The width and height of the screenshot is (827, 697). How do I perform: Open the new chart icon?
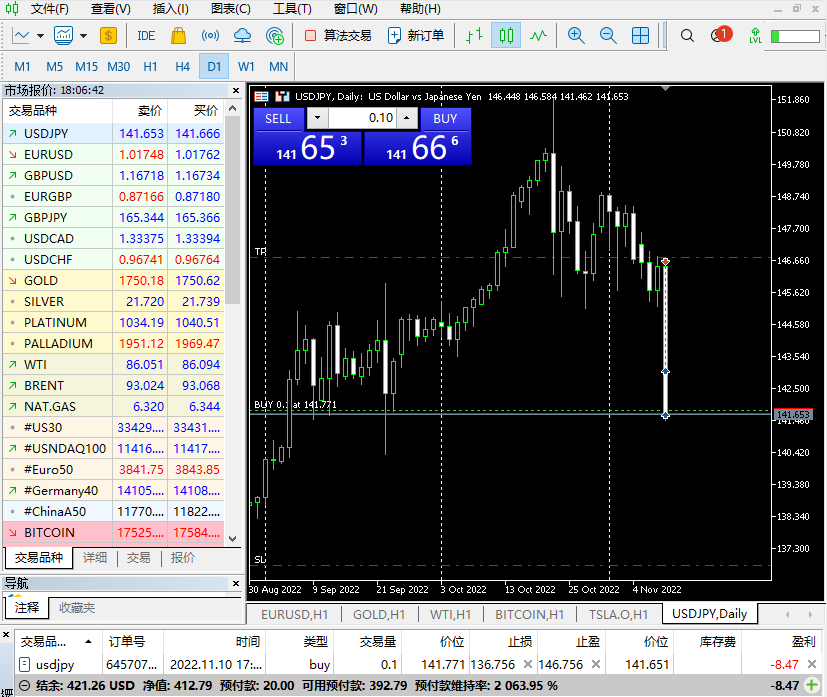(21, 36)
